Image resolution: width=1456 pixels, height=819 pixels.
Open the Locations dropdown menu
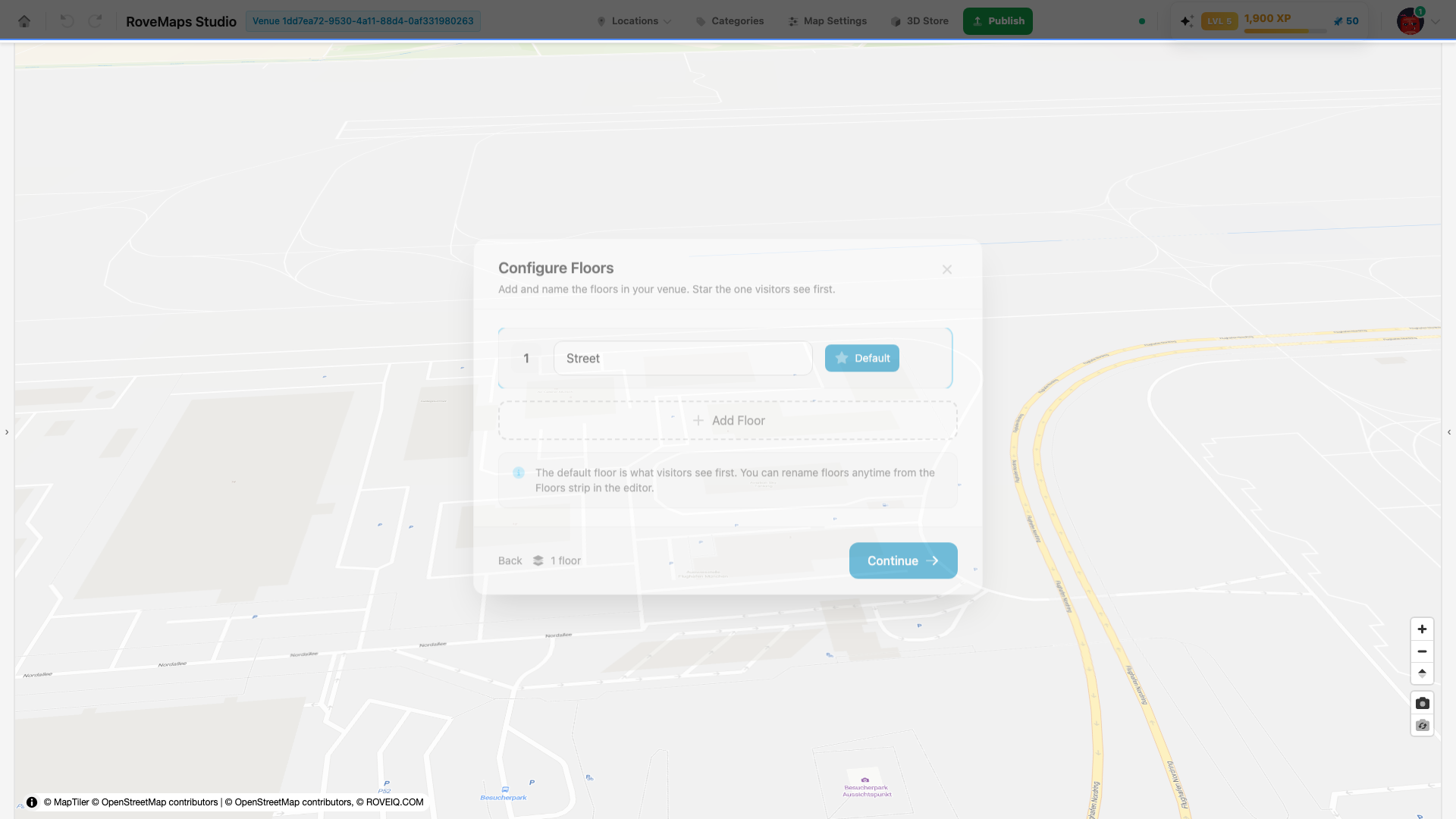point(634,21)
